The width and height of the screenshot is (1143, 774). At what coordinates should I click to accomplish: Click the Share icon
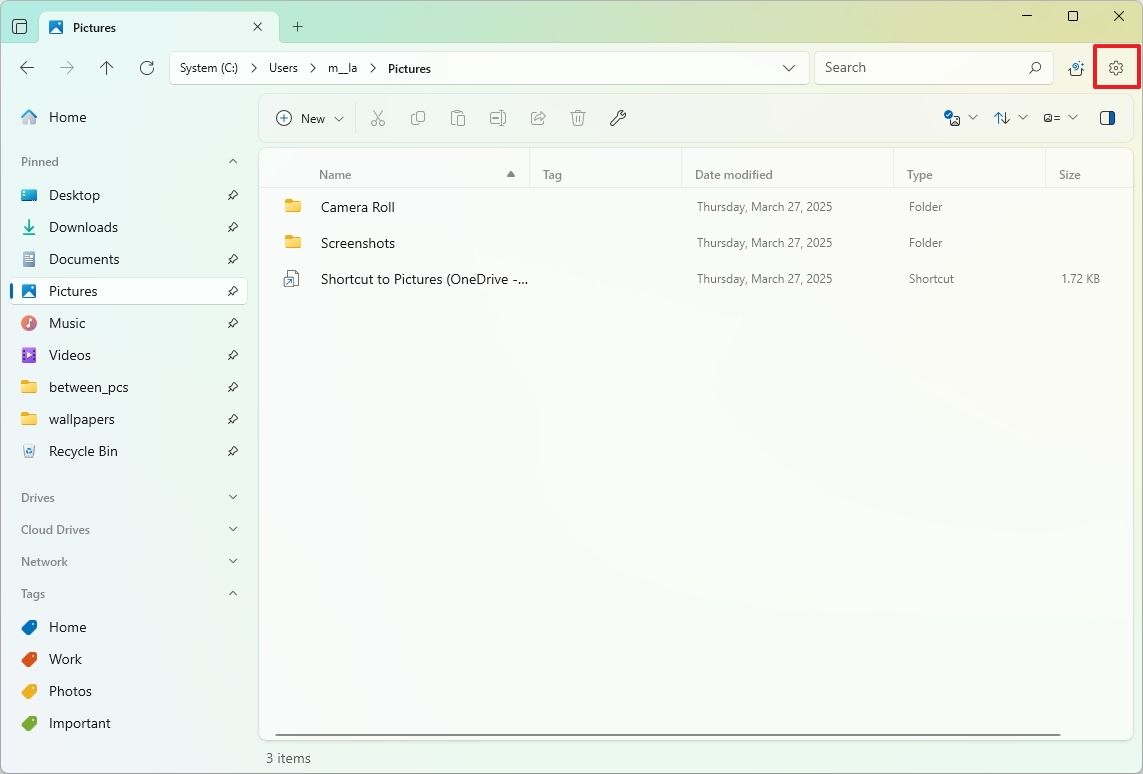click(538, 118)
